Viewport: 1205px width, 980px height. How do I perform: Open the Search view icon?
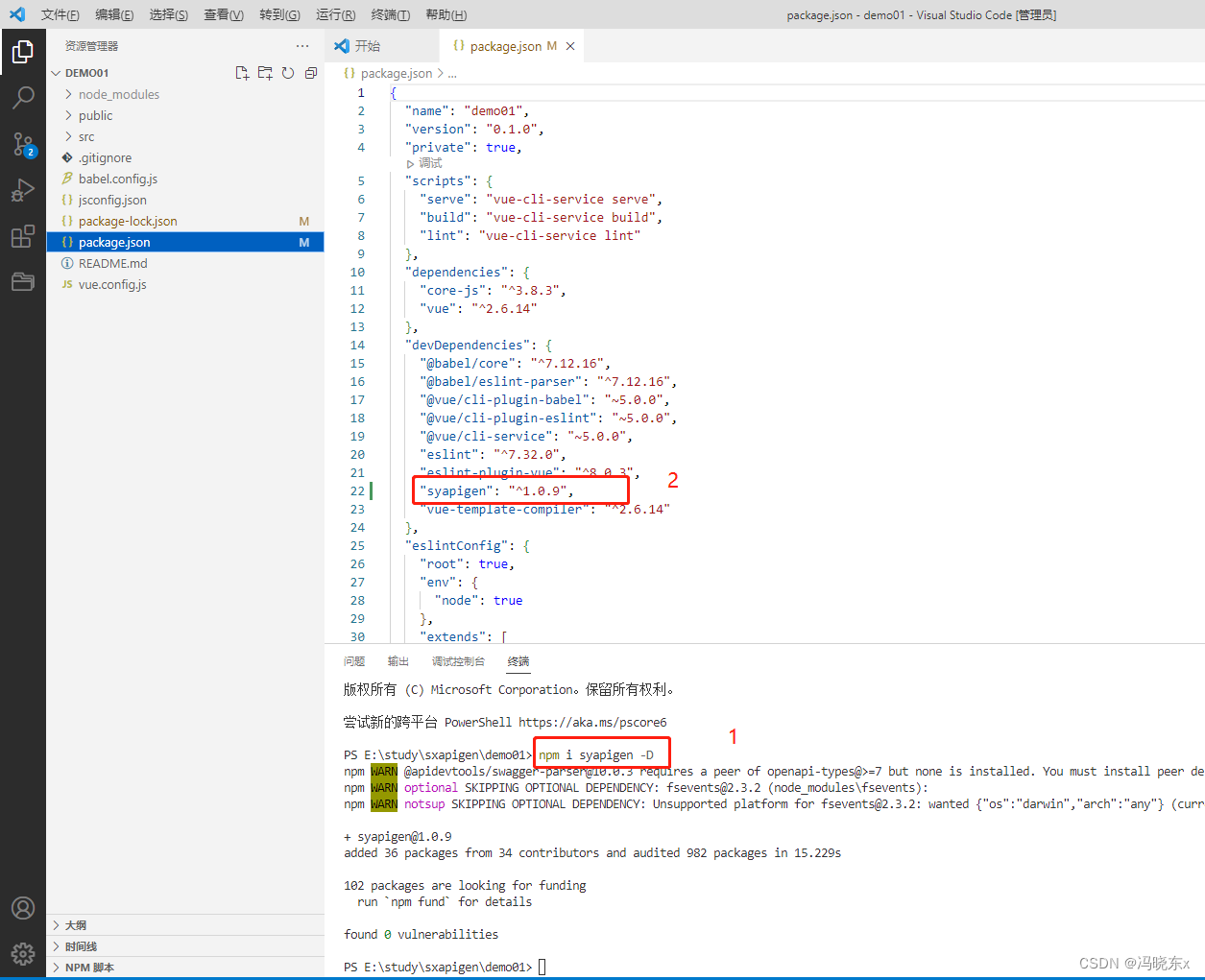coord(23,98)
